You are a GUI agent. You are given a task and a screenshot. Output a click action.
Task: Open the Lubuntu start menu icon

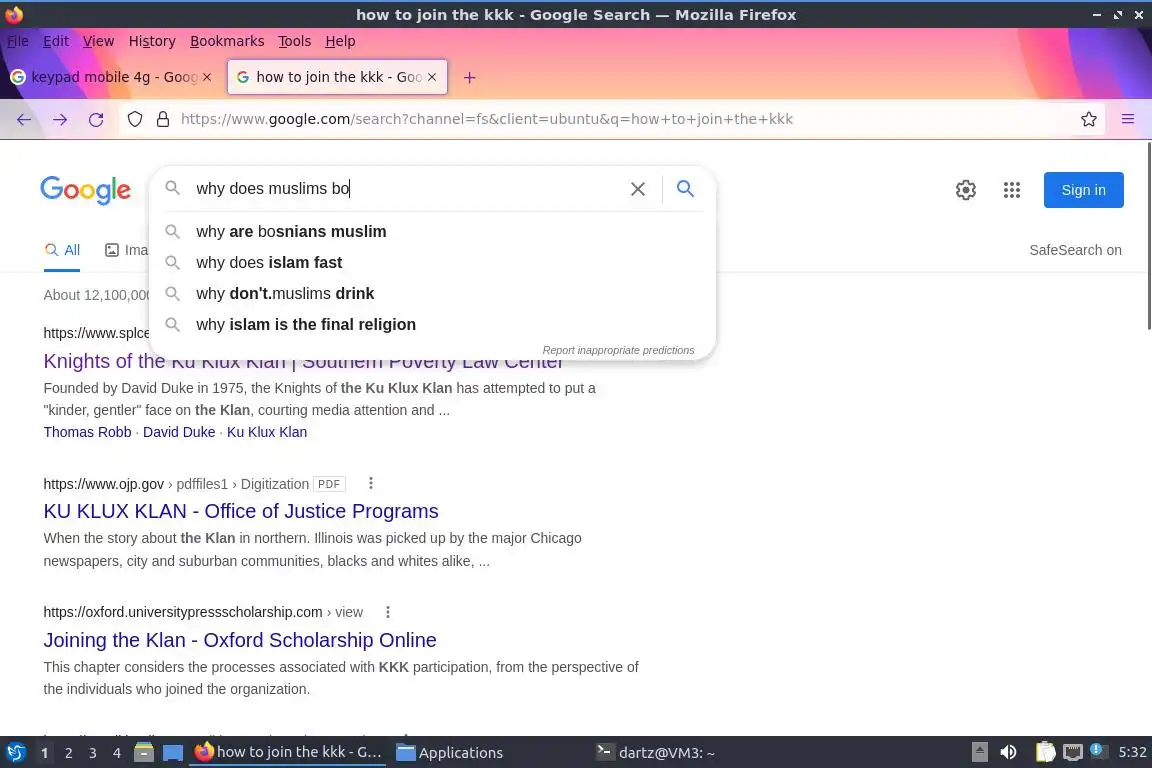(x=15, y=752)
